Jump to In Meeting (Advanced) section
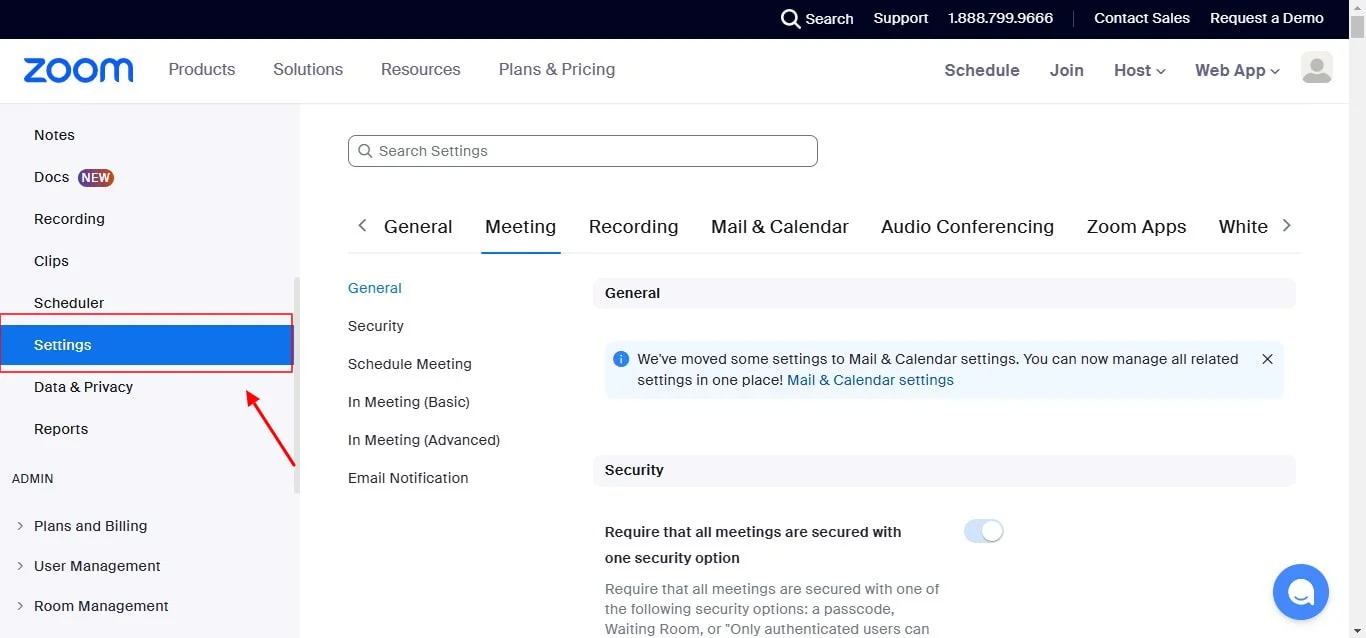This screenshot has width=1366, height=638. click(x=424, y=440)
